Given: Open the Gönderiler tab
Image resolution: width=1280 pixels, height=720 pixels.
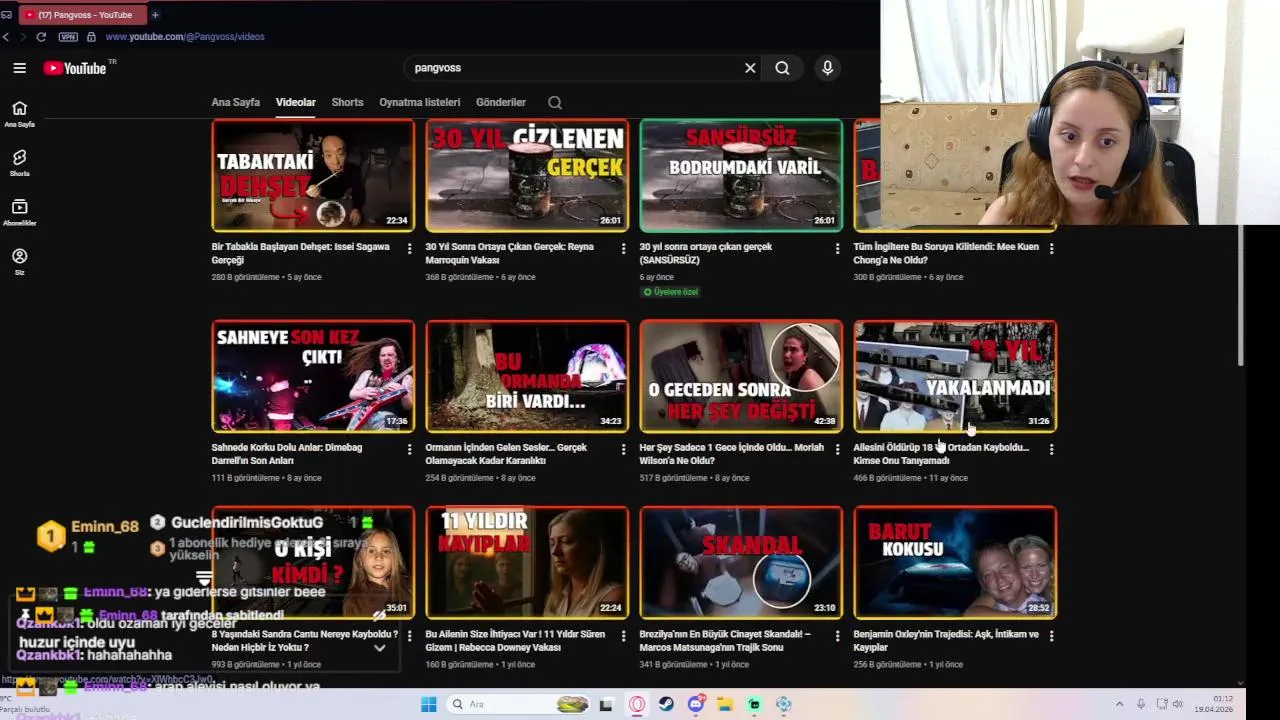Looking at the screenshot, I should coord(501,102).
